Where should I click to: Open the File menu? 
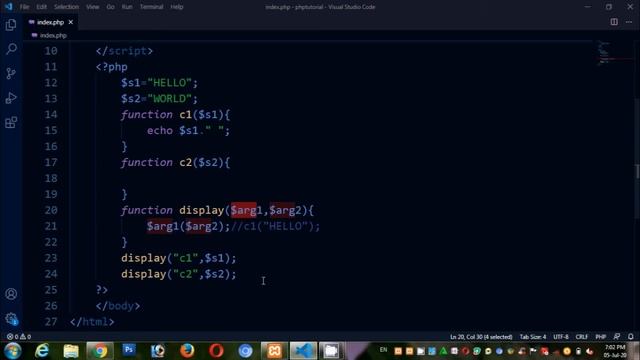tap(24, 7)
